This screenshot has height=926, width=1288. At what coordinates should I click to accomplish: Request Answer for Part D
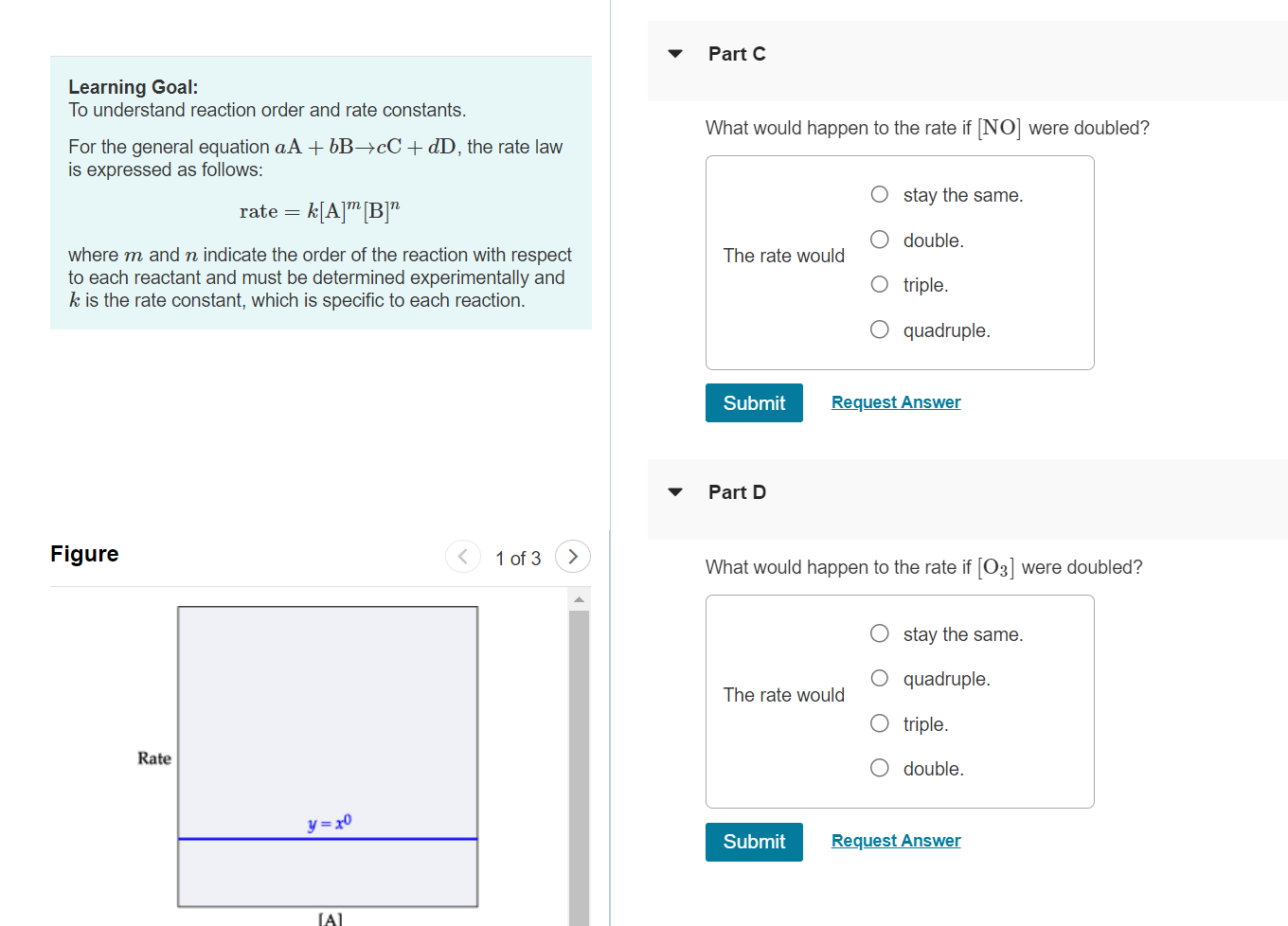point(896,841)
